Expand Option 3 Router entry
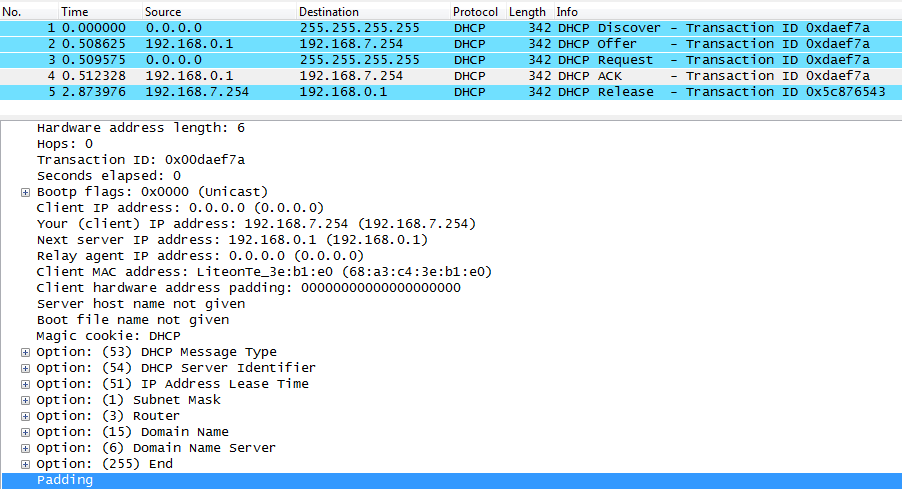902x489 pixels. pos(25,416)
